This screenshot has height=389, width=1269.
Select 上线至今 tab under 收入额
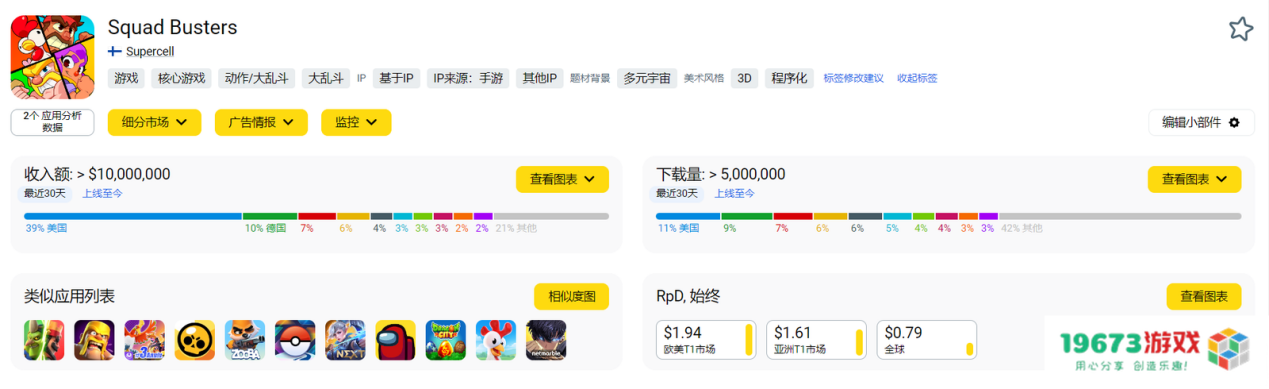tap(102, 194)
